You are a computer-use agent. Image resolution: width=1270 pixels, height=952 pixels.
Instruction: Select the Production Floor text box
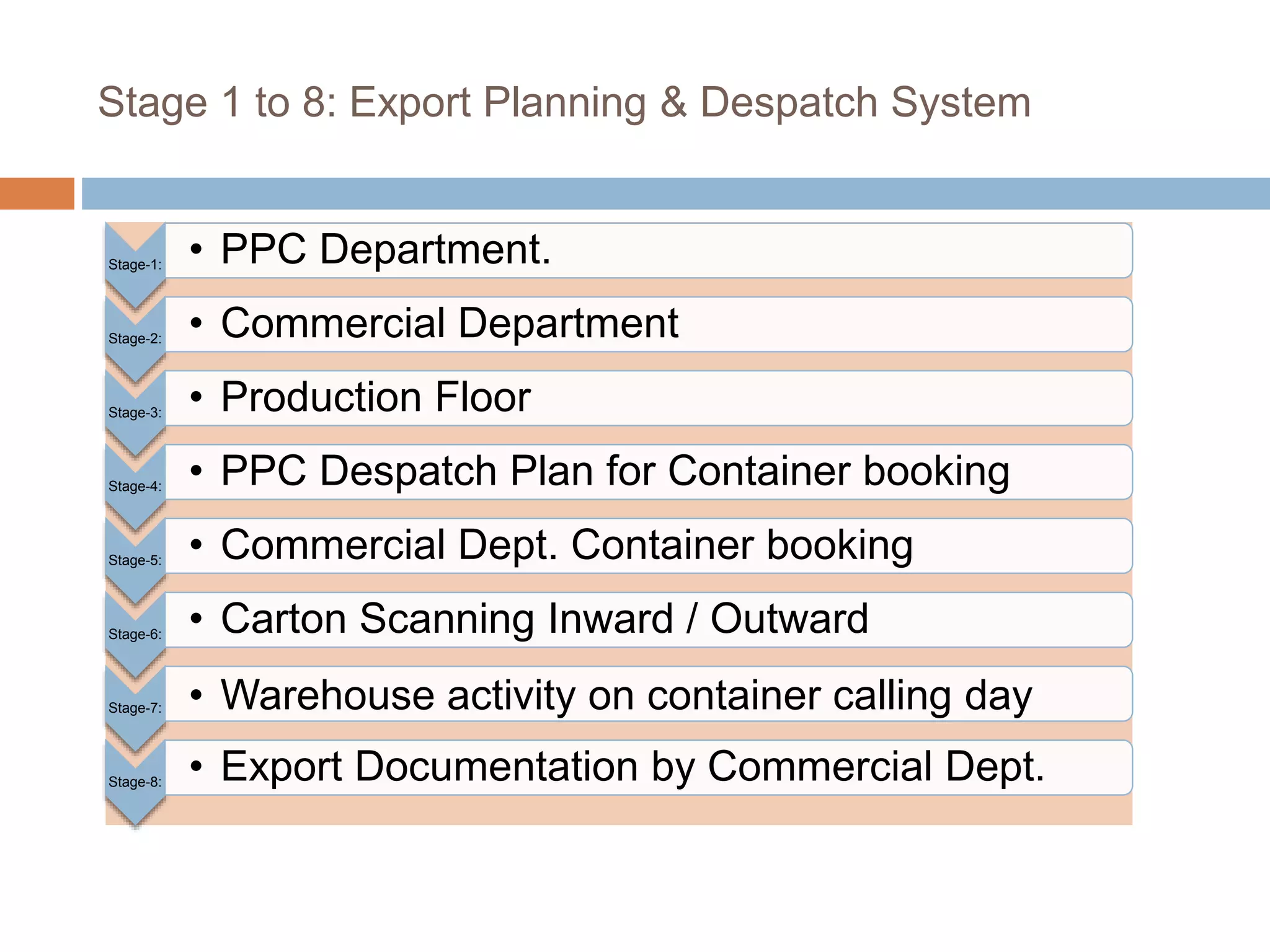(648, 398)
